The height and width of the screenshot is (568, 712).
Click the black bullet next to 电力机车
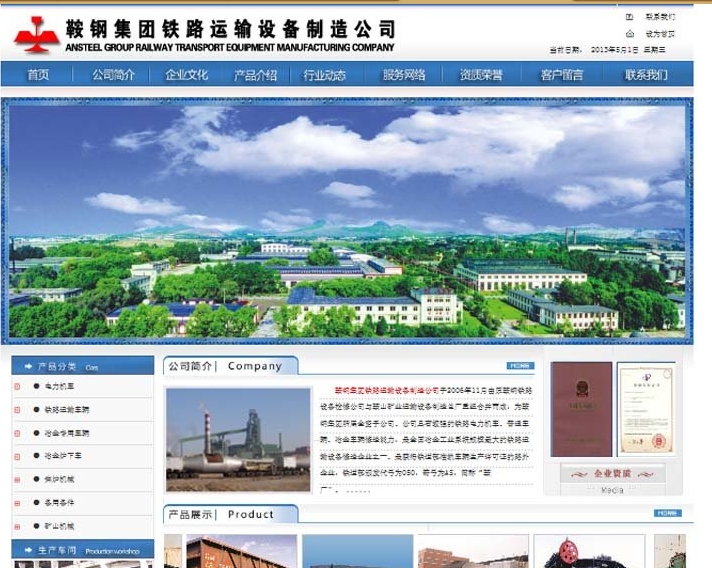tap(36, 386)
